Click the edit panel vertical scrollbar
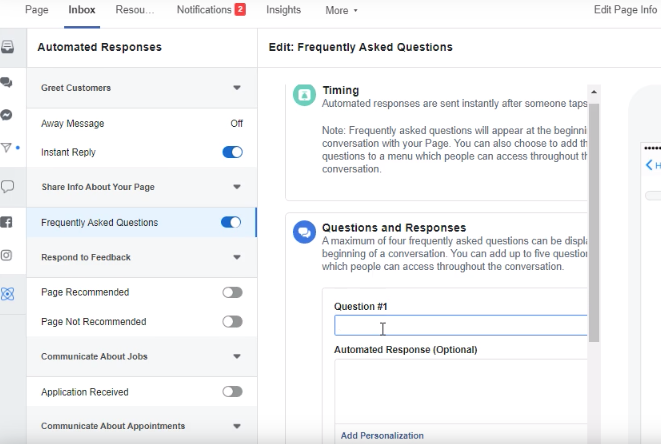The image size is (661, 444). [x=594, y=220]
